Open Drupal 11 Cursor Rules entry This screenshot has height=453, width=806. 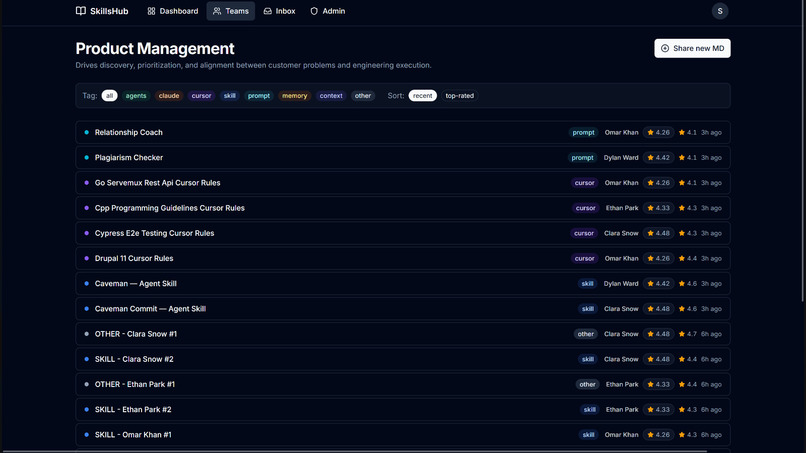403,258
